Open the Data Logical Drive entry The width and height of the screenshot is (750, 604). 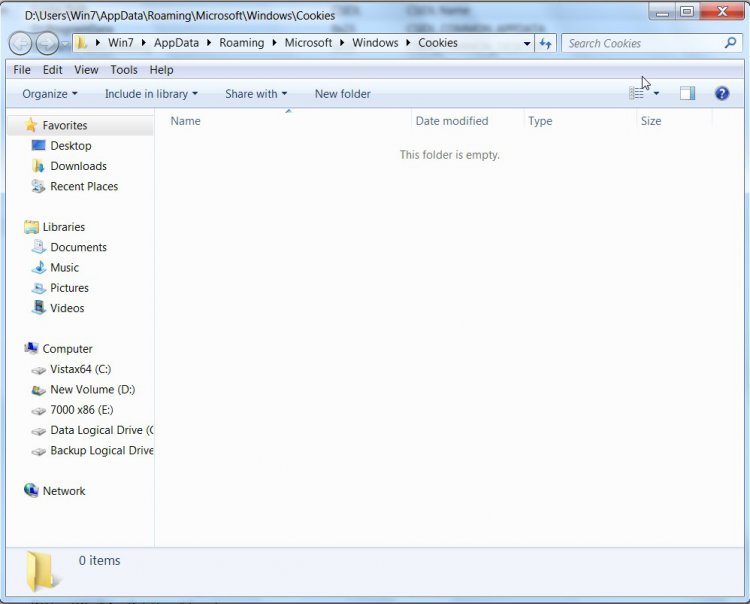click(101, 430)
